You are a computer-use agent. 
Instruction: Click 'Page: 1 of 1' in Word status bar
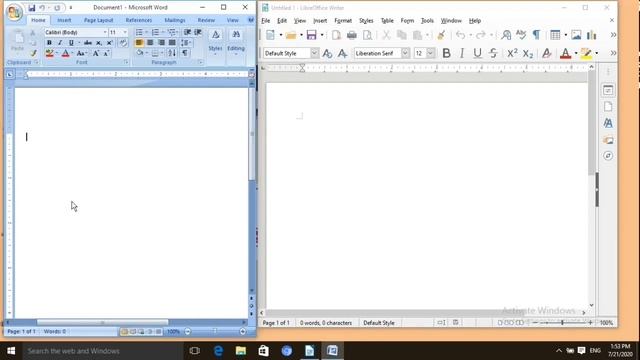21,331
